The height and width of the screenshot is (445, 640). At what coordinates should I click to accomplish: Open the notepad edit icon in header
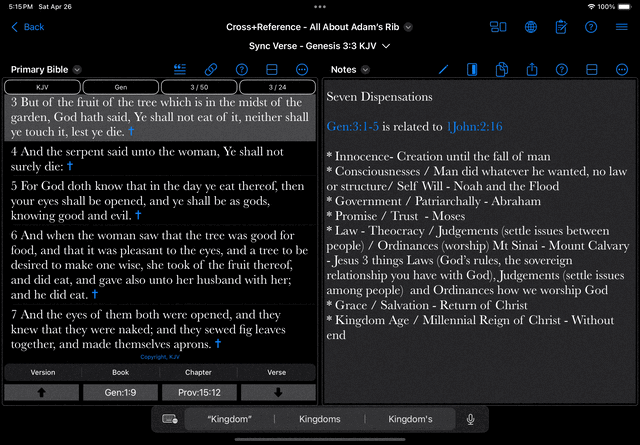561,27
